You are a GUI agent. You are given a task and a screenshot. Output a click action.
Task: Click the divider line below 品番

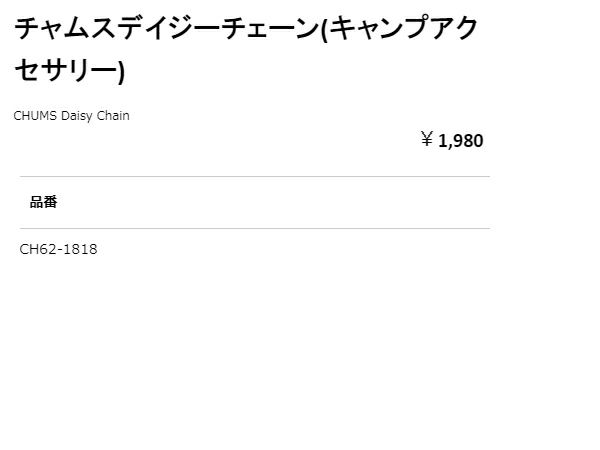point(255,228)
